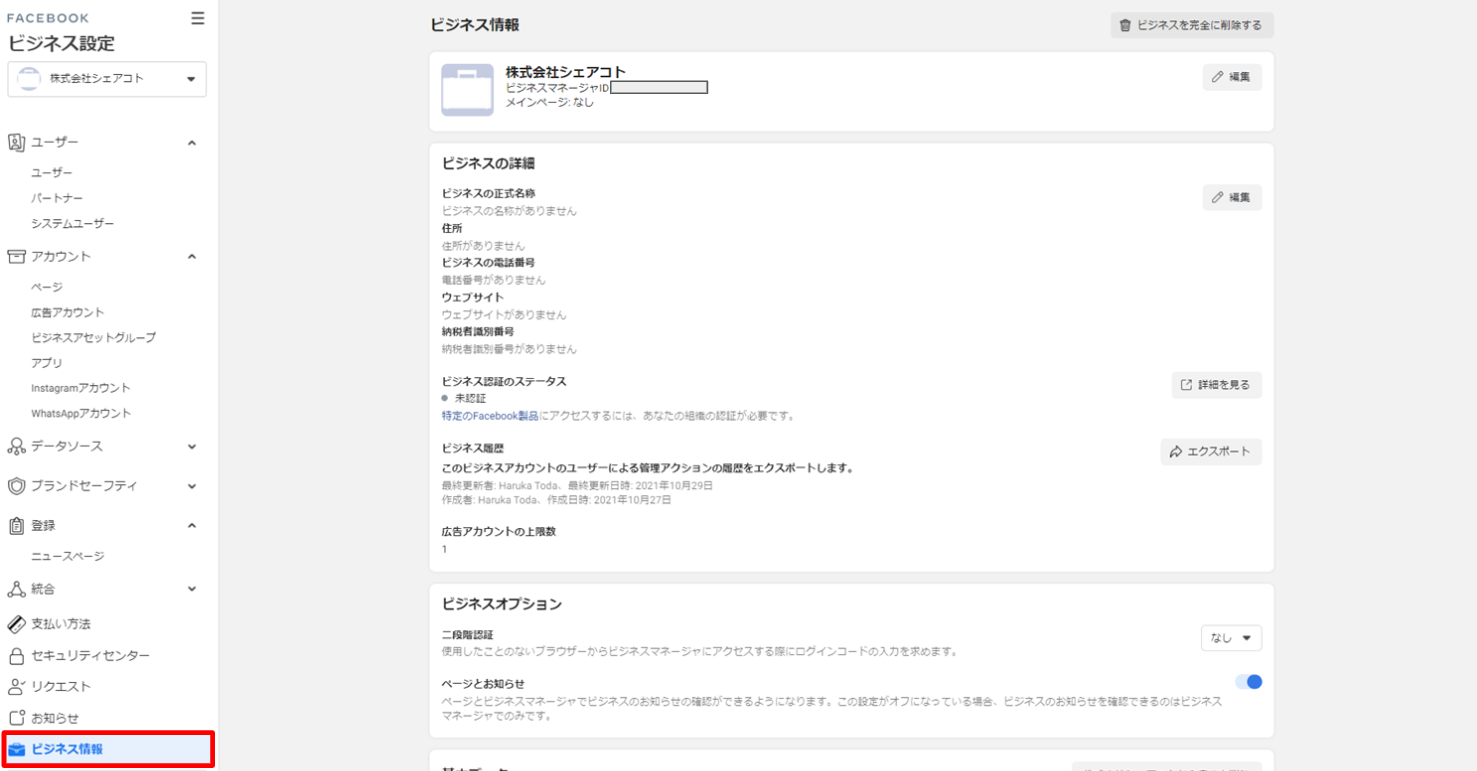Open システムユーザー in sidebar
Screen dimensions: 1477x771
(73, 224)
